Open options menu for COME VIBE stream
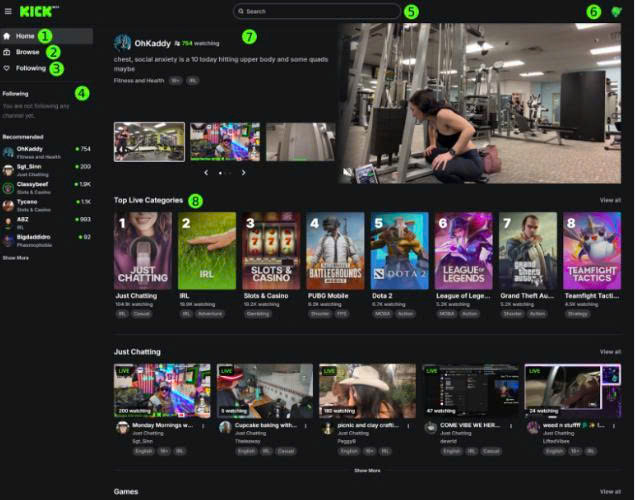635x500 pixels. pos(511,426)
